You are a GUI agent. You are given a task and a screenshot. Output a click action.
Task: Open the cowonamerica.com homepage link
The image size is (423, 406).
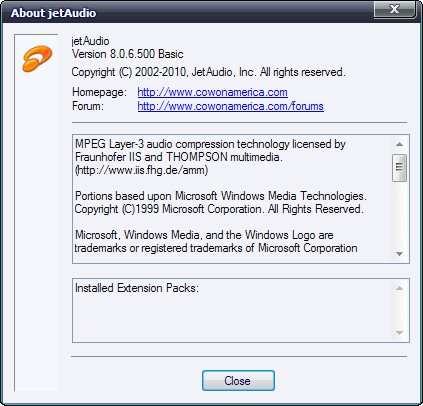(212, 92)
